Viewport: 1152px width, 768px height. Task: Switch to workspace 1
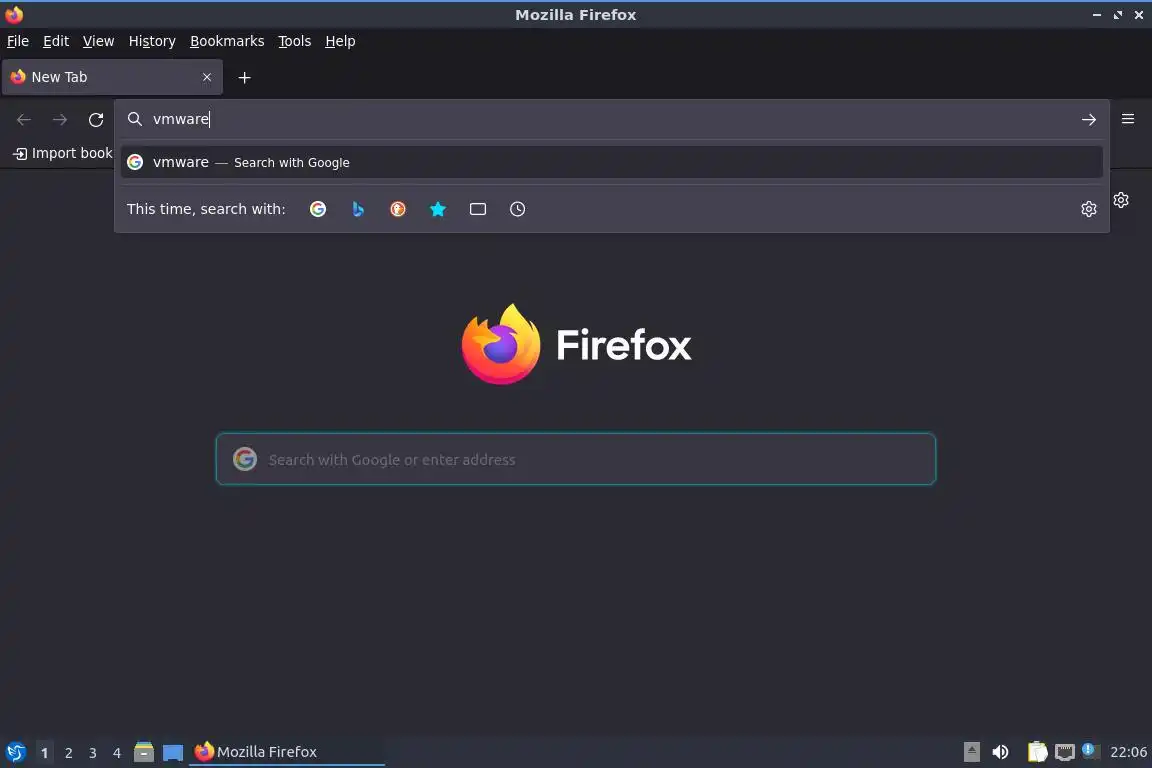44,753
